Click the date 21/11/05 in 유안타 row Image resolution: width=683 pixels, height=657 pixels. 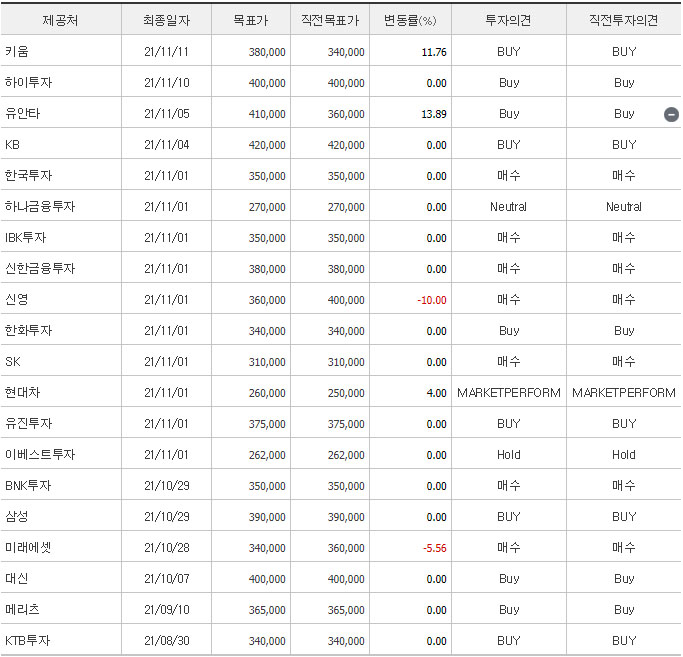pyautogui.click(x=167, y=114)
